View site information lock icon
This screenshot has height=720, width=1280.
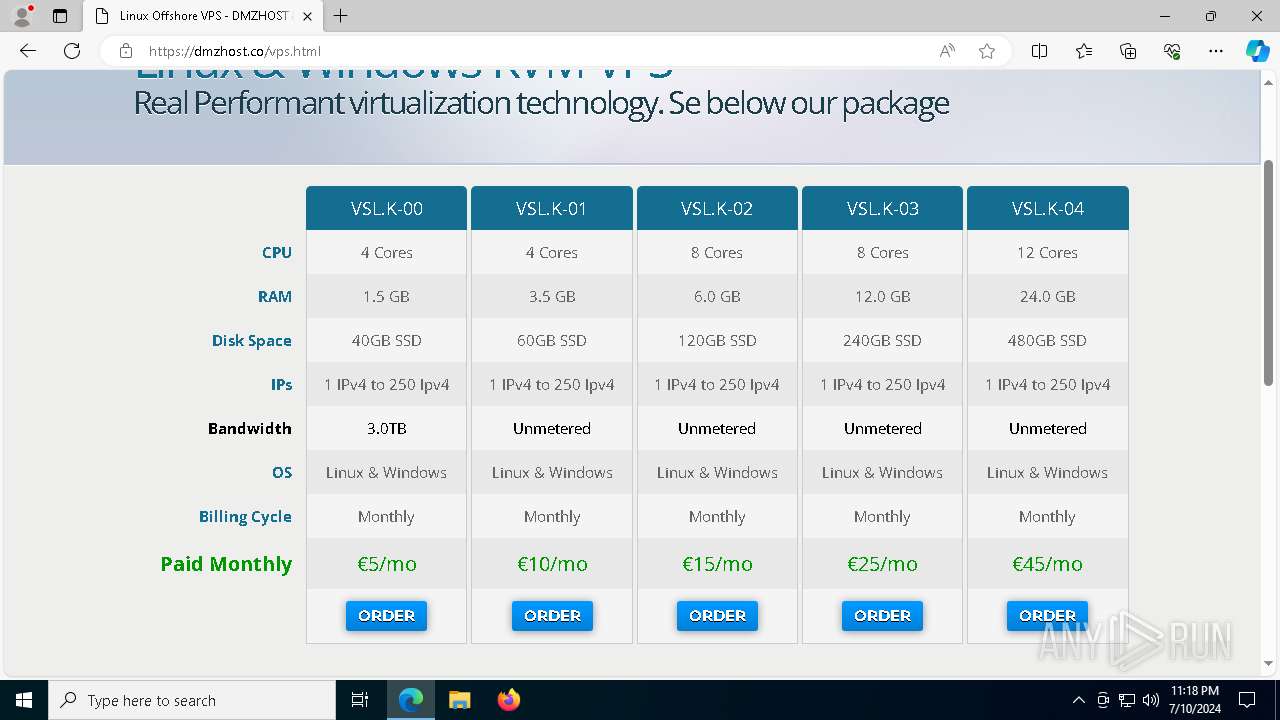126,51
